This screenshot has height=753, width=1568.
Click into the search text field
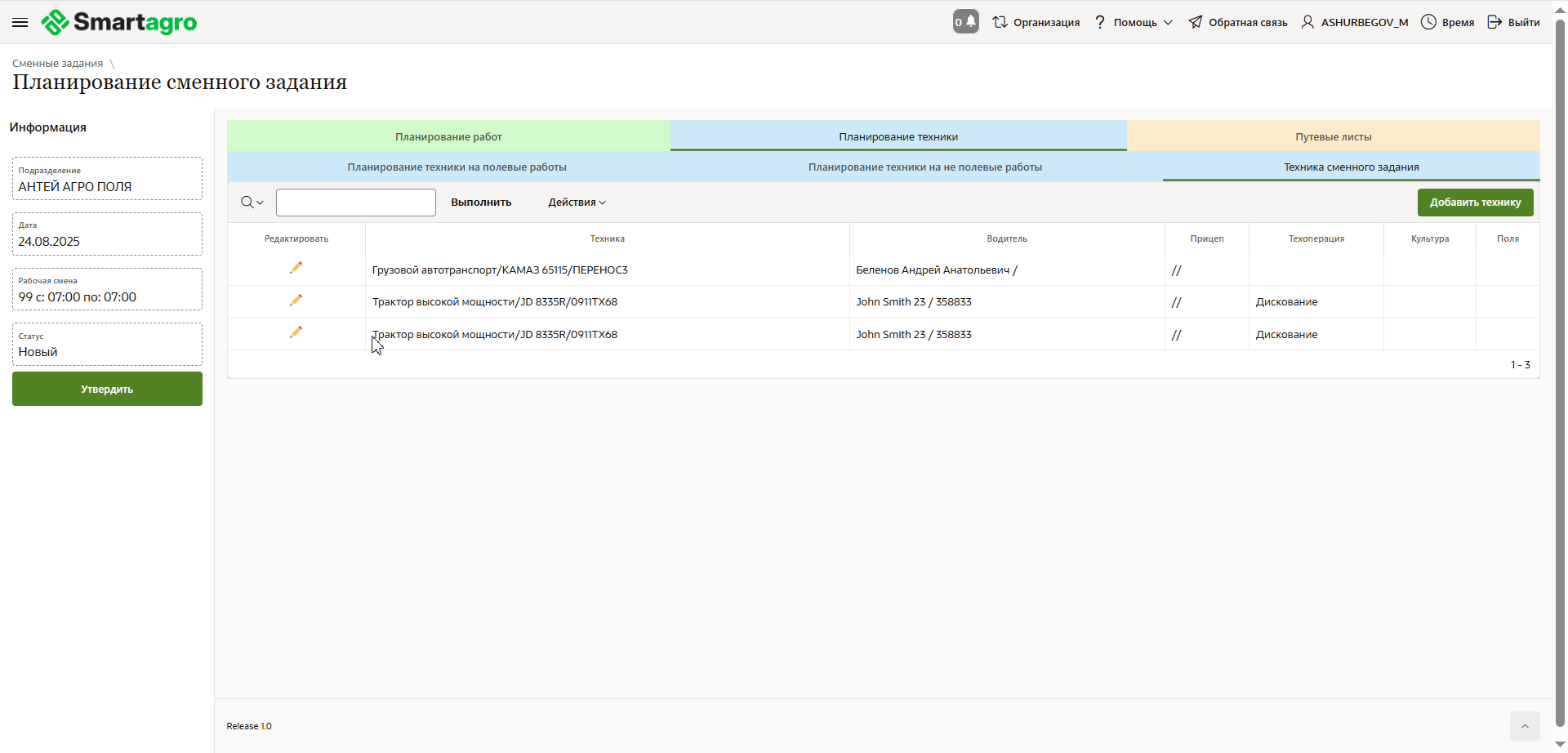(x=356, y=203)
